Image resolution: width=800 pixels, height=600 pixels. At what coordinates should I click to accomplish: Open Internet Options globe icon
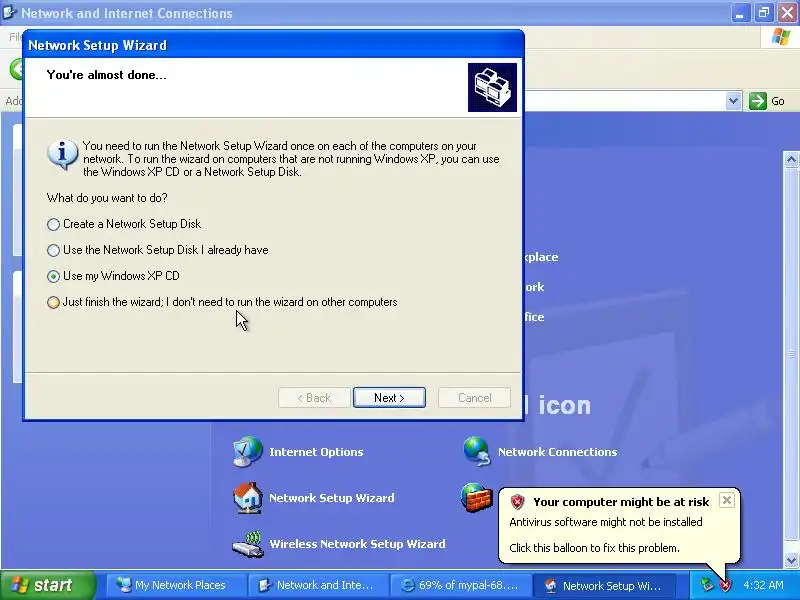(x=248, y=452)
